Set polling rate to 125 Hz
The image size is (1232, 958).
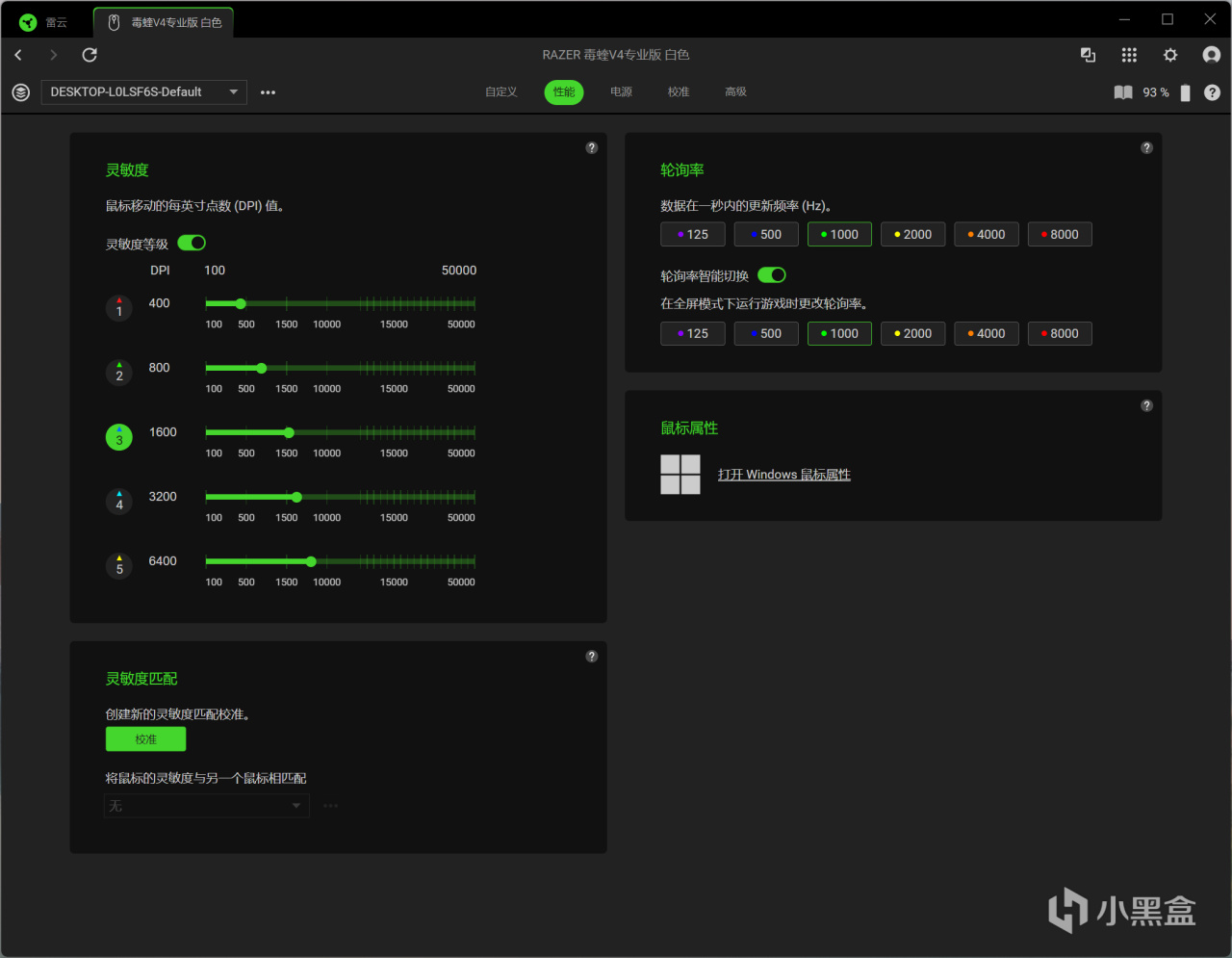click(x=693, y=234)
